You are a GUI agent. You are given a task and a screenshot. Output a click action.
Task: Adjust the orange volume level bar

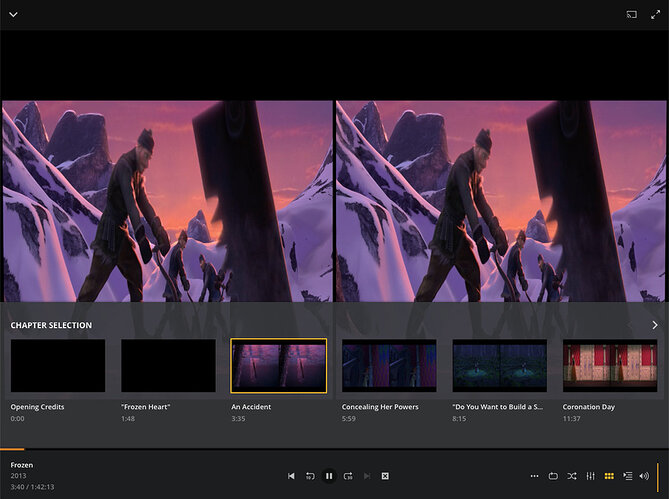[658, 477]
